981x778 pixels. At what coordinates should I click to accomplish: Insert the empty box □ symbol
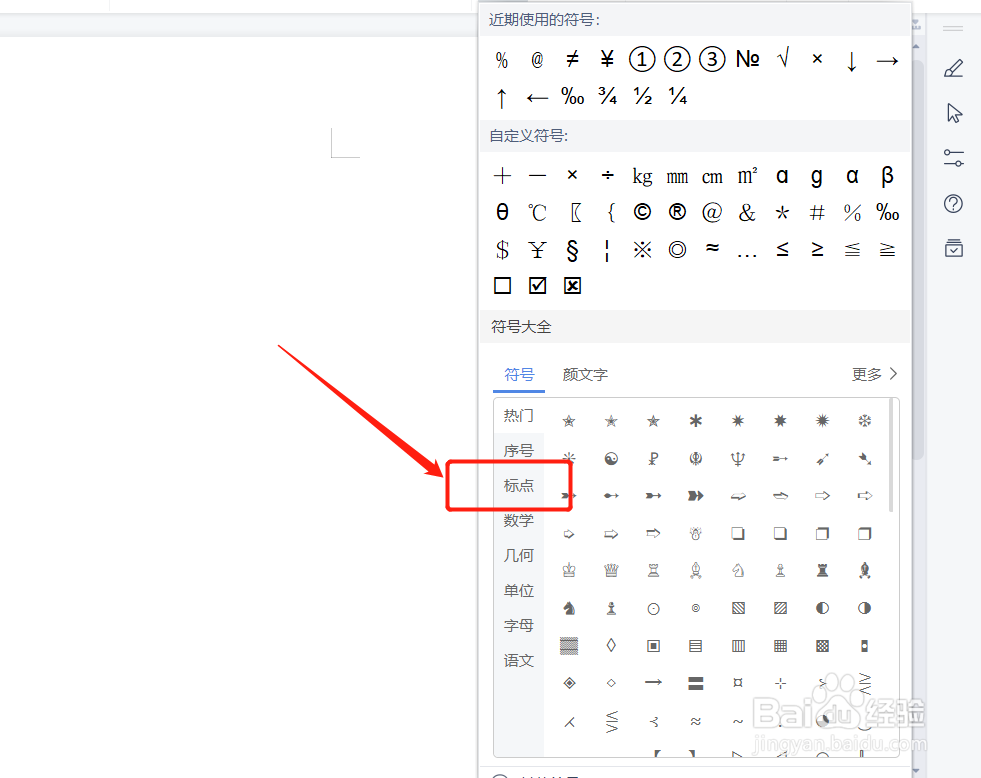click(502, 286)
